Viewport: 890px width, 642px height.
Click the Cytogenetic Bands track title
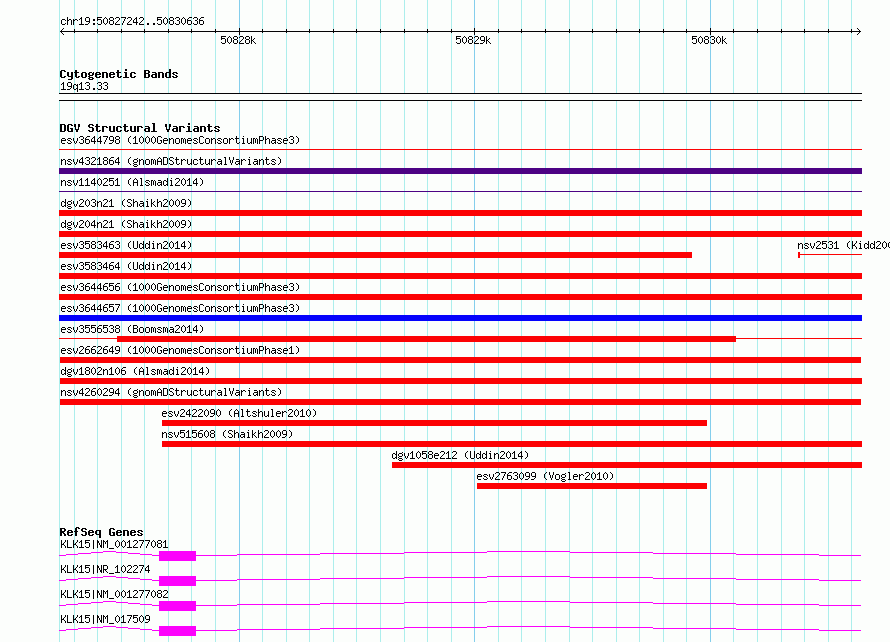coord(119,74)
